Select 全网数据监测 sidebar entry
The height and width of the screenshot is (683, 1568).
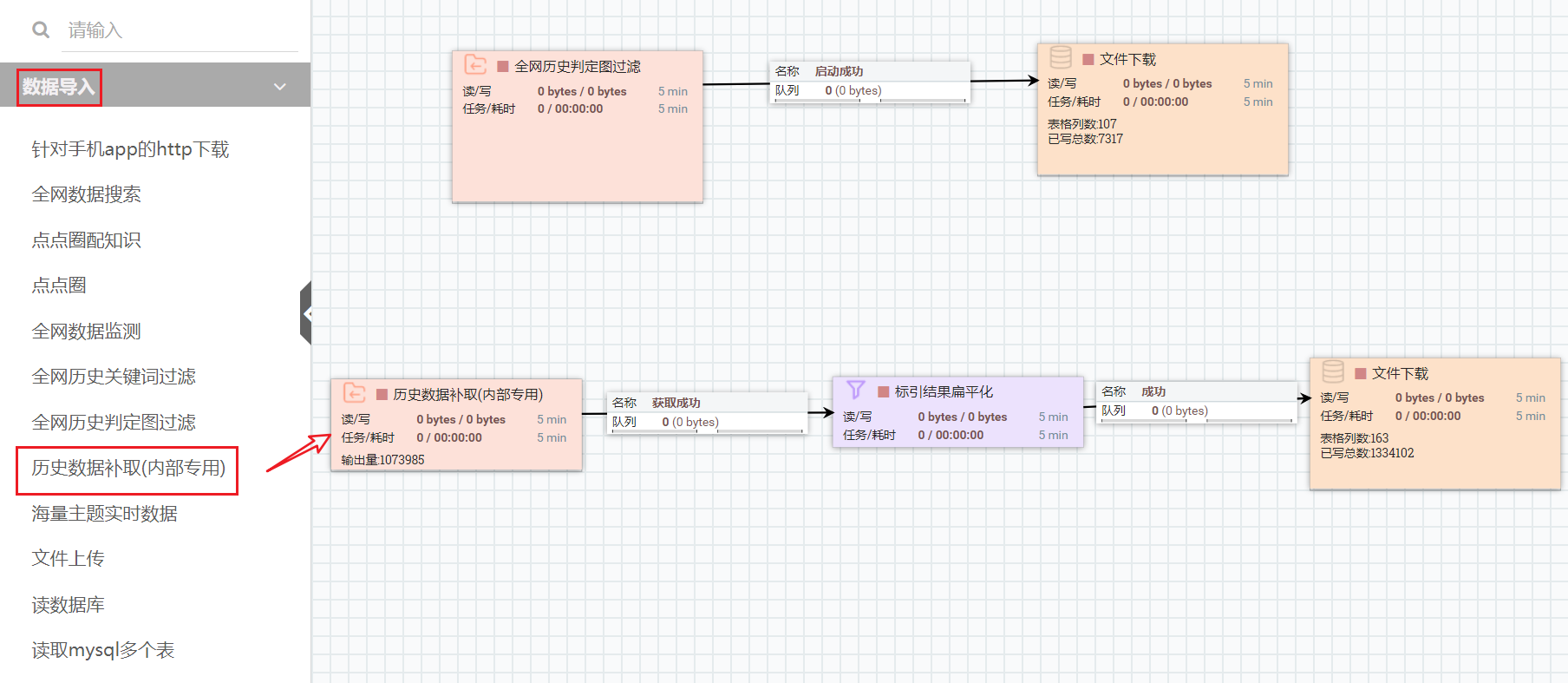click(86, 332)
